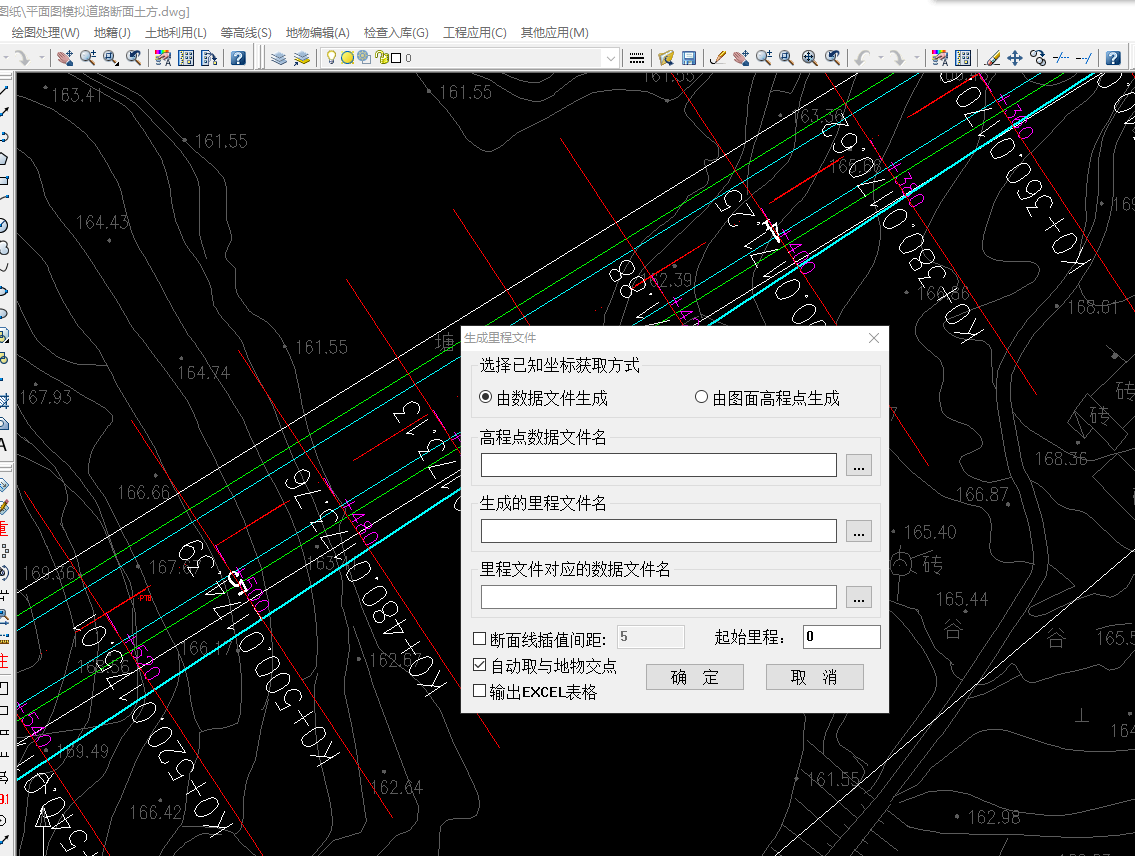Image resolution: width=1135 pixels, height=856 pixels.
Task: Open the '检查入库(G)' menu
Action: [x=396, y=33]
